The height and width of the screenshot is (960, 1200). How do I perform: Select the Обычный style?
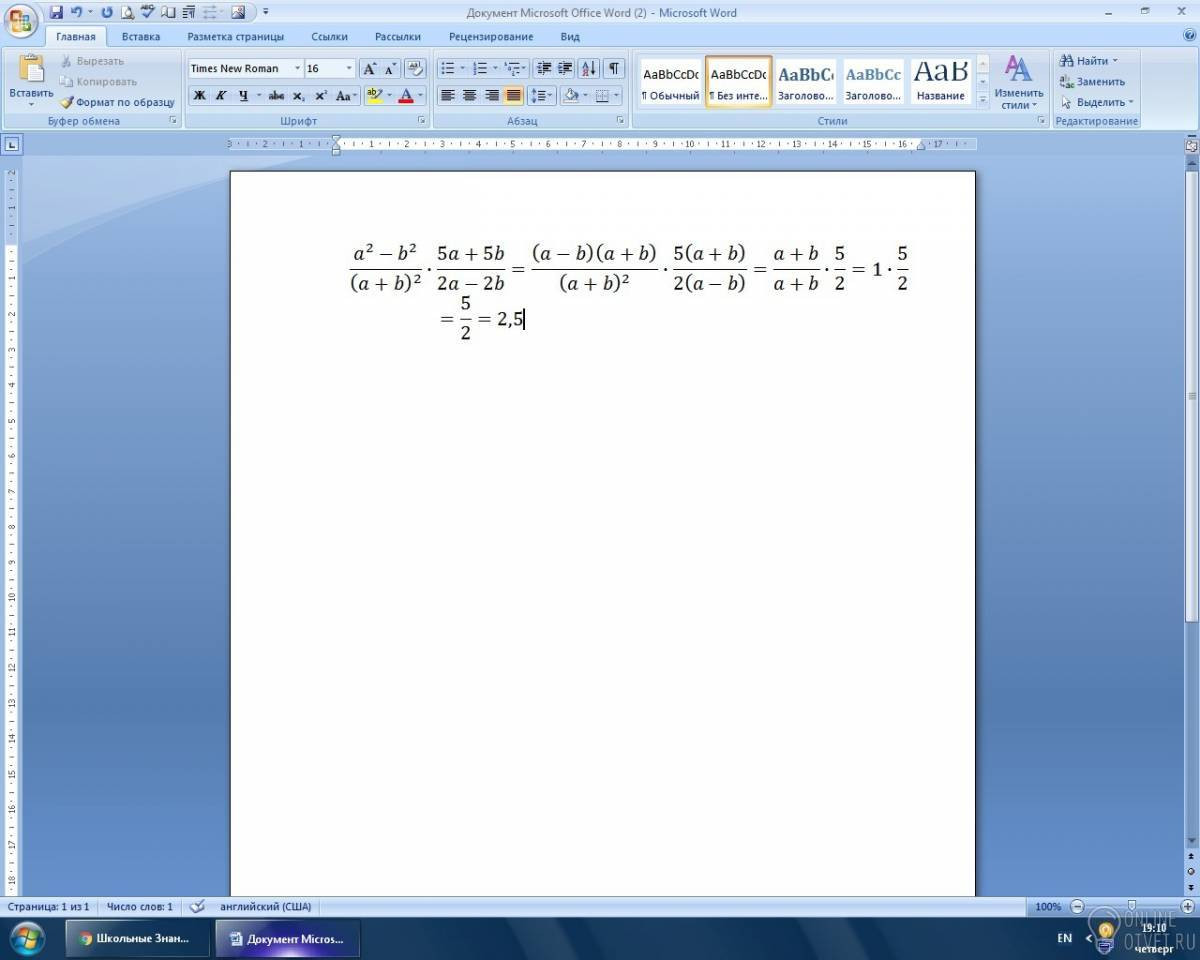tap(670, 82)
